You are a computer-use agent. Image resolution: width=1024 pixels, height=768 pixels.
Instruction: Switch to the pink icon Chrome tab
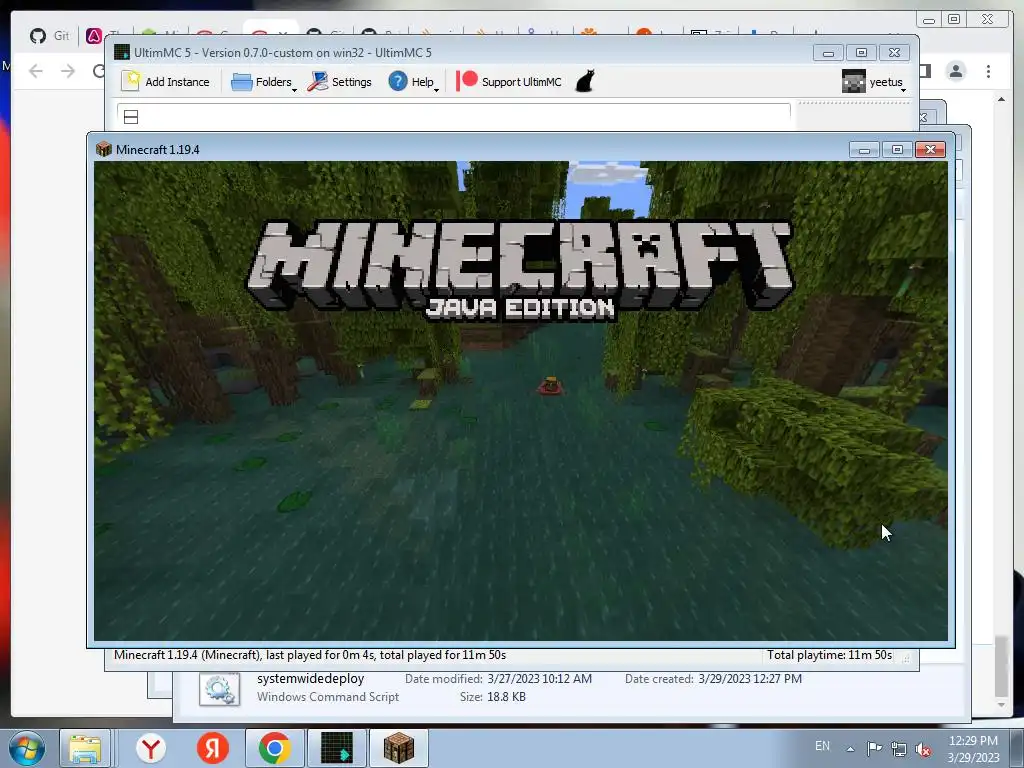point(94,35)
